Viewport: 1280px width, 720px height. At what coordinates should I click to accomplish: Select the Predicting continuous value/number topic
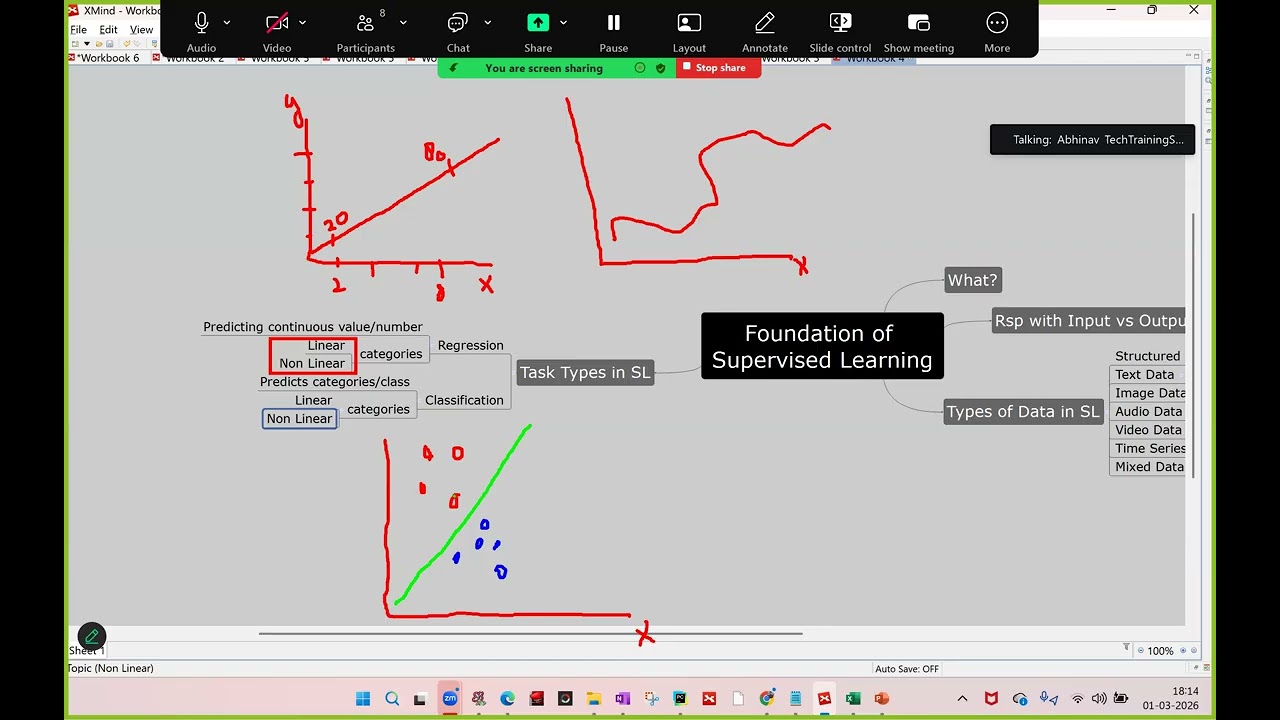(313, 327)
